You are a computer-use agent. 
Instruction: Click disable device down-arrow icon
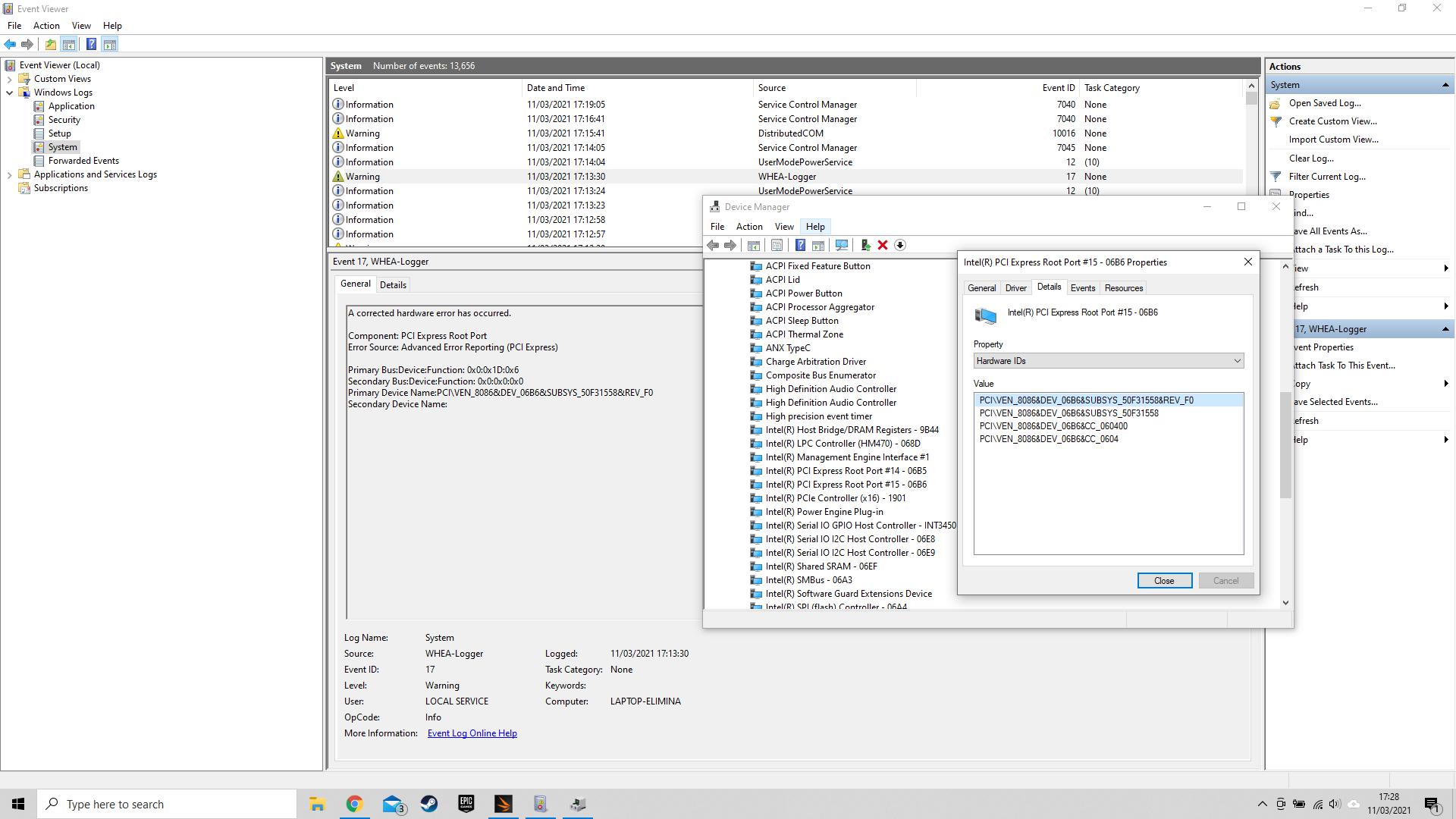[x=900, y=246]
